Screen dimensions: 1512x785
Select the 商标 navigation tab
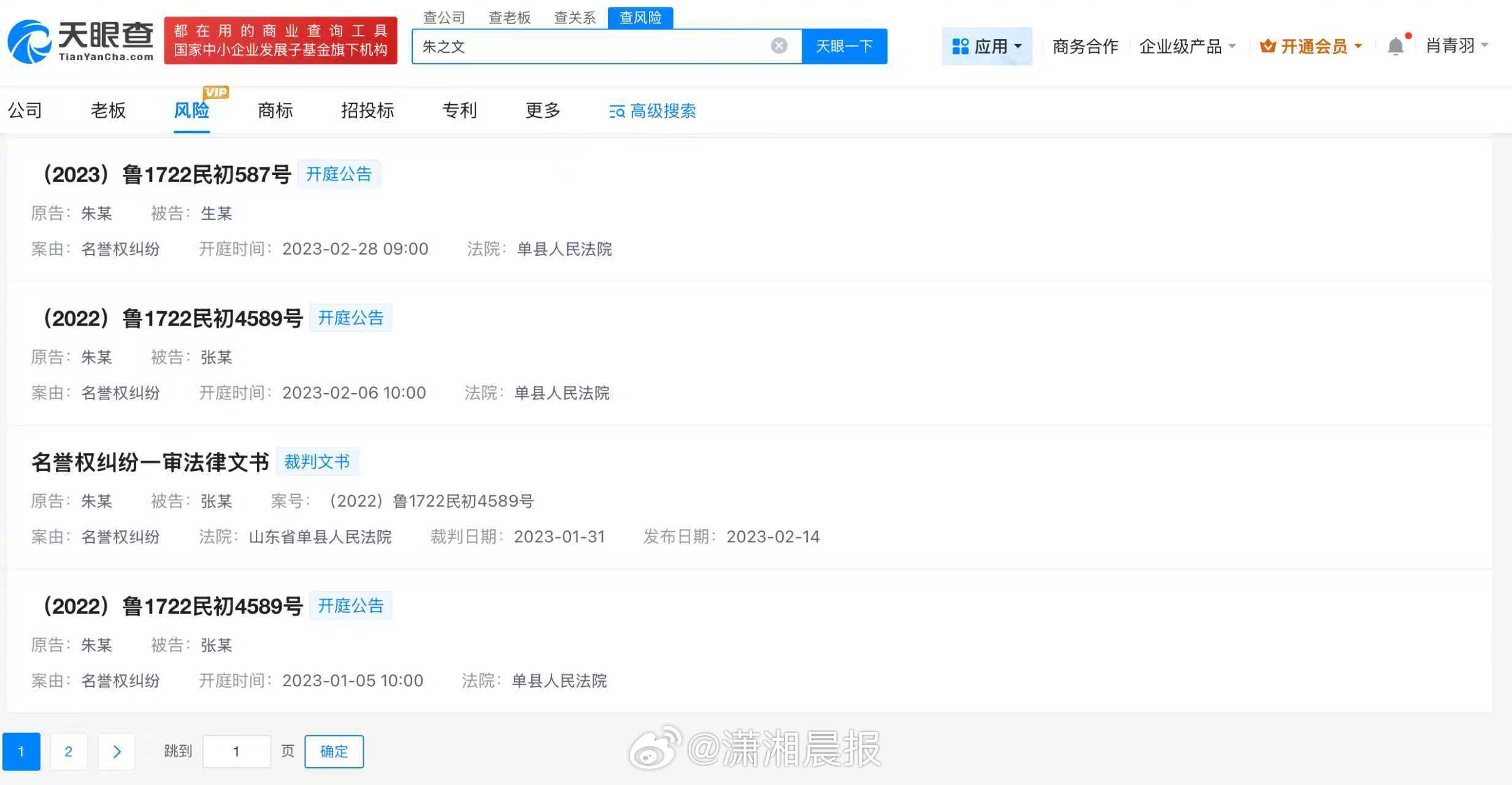click(275, 111)
